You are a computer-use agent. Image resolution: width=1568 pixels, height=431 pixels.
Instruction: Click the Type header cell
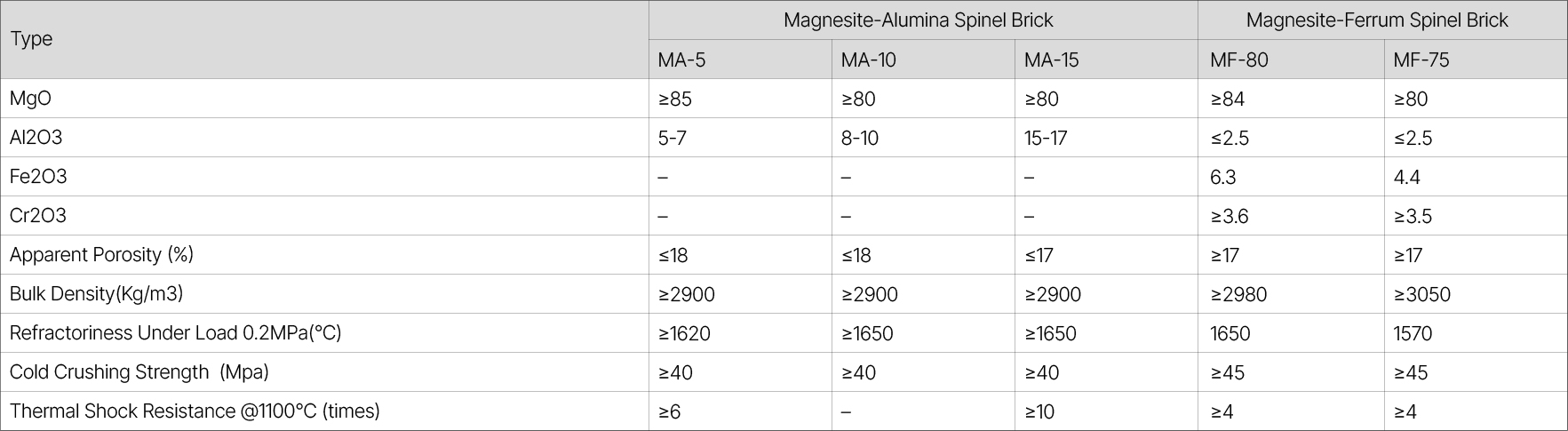click(x=31, y=39)
